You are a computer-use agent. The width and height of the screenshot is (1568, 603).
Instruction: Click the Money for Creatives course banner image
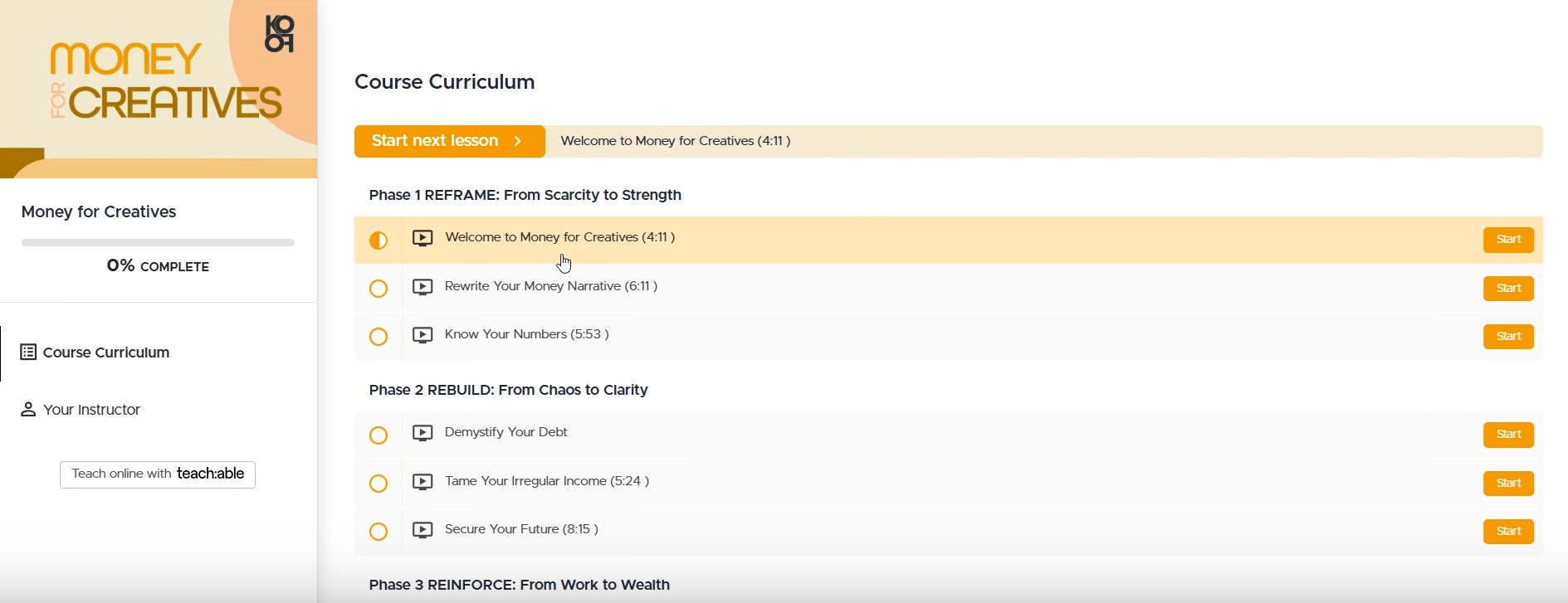point(158,89)
